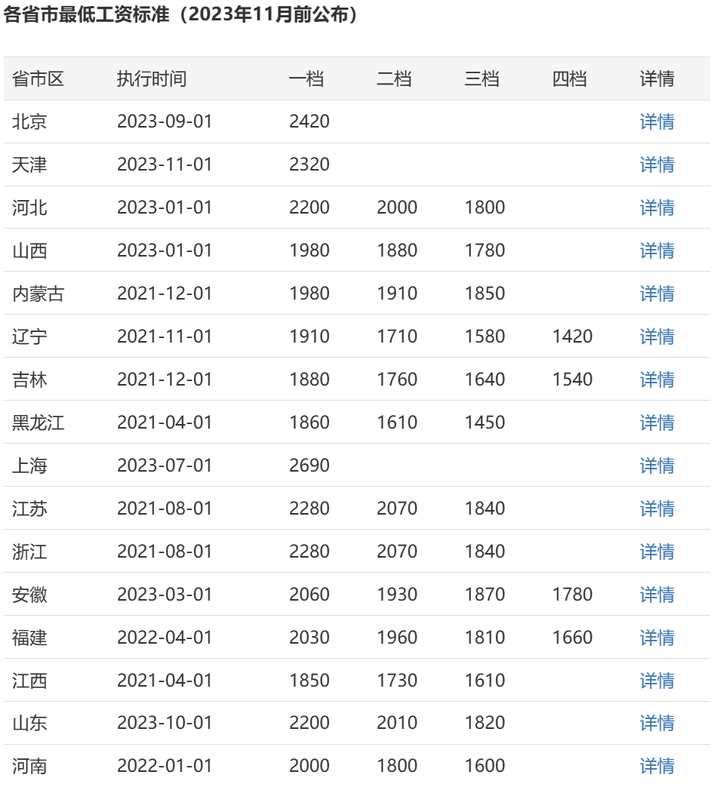Viewport: 720px width, 787px height.
Task: Open the 详情 link for 北京
Action: click(x=656, y=121)
